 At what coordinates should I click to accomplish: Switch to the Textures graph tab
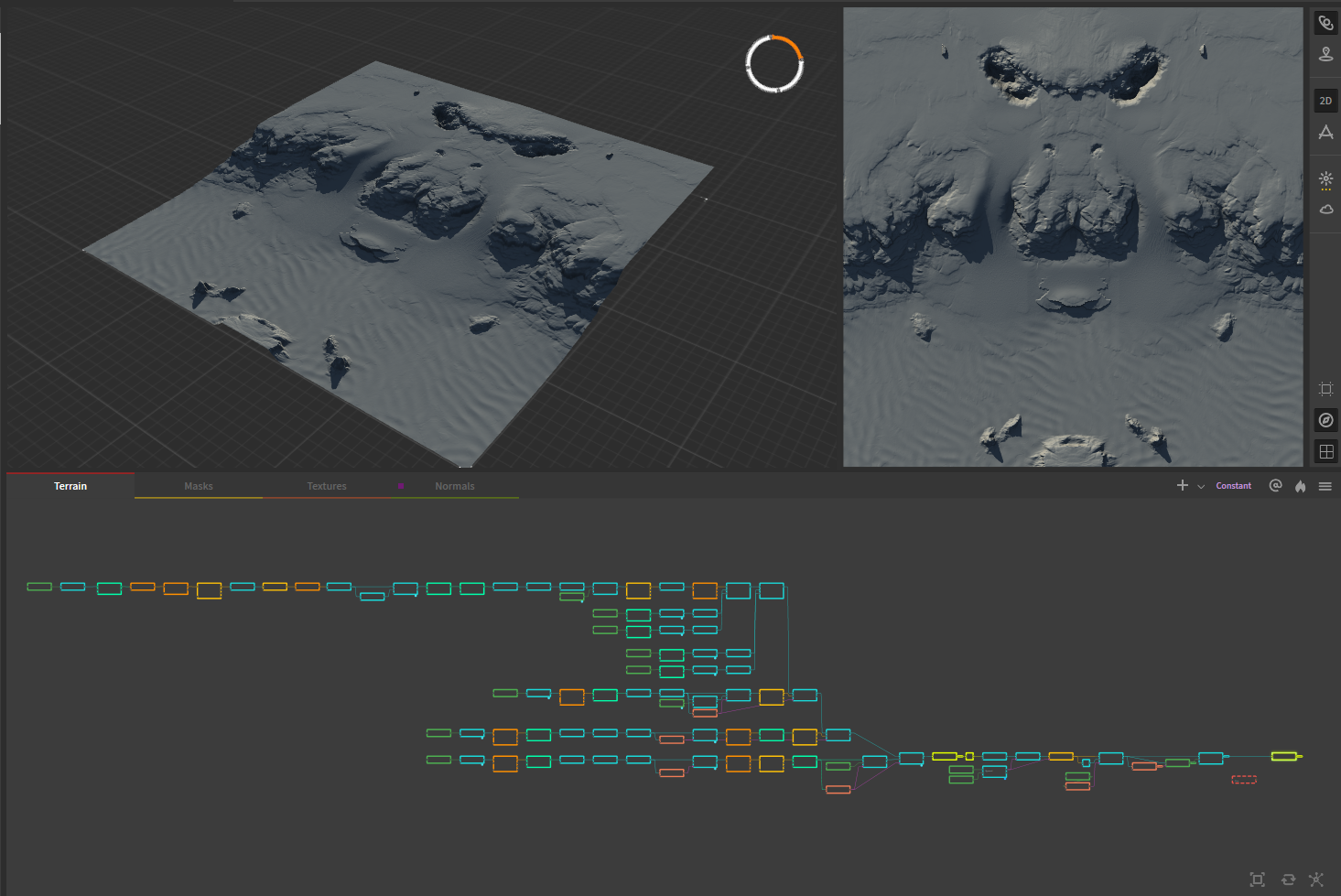point(327,486)
